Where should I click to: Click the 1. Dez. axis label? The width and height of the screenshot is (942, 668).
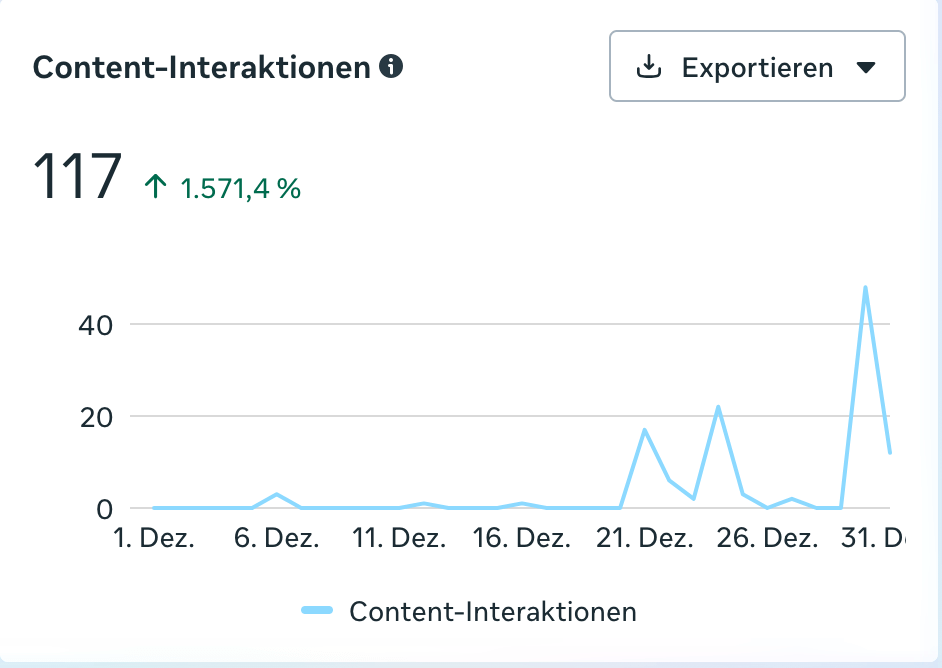[x=153, y=538]
